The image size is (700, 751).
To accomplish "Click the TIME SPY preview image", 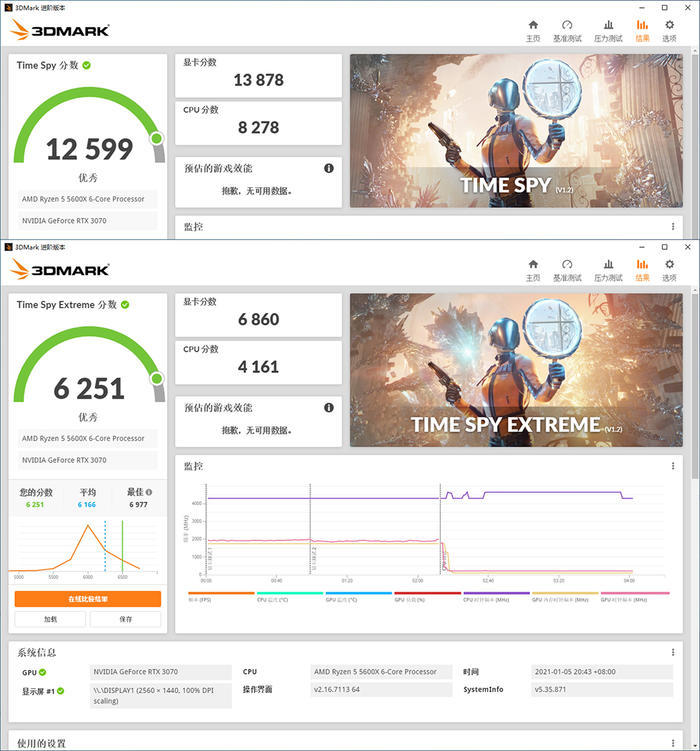I will tap(516, 131).
